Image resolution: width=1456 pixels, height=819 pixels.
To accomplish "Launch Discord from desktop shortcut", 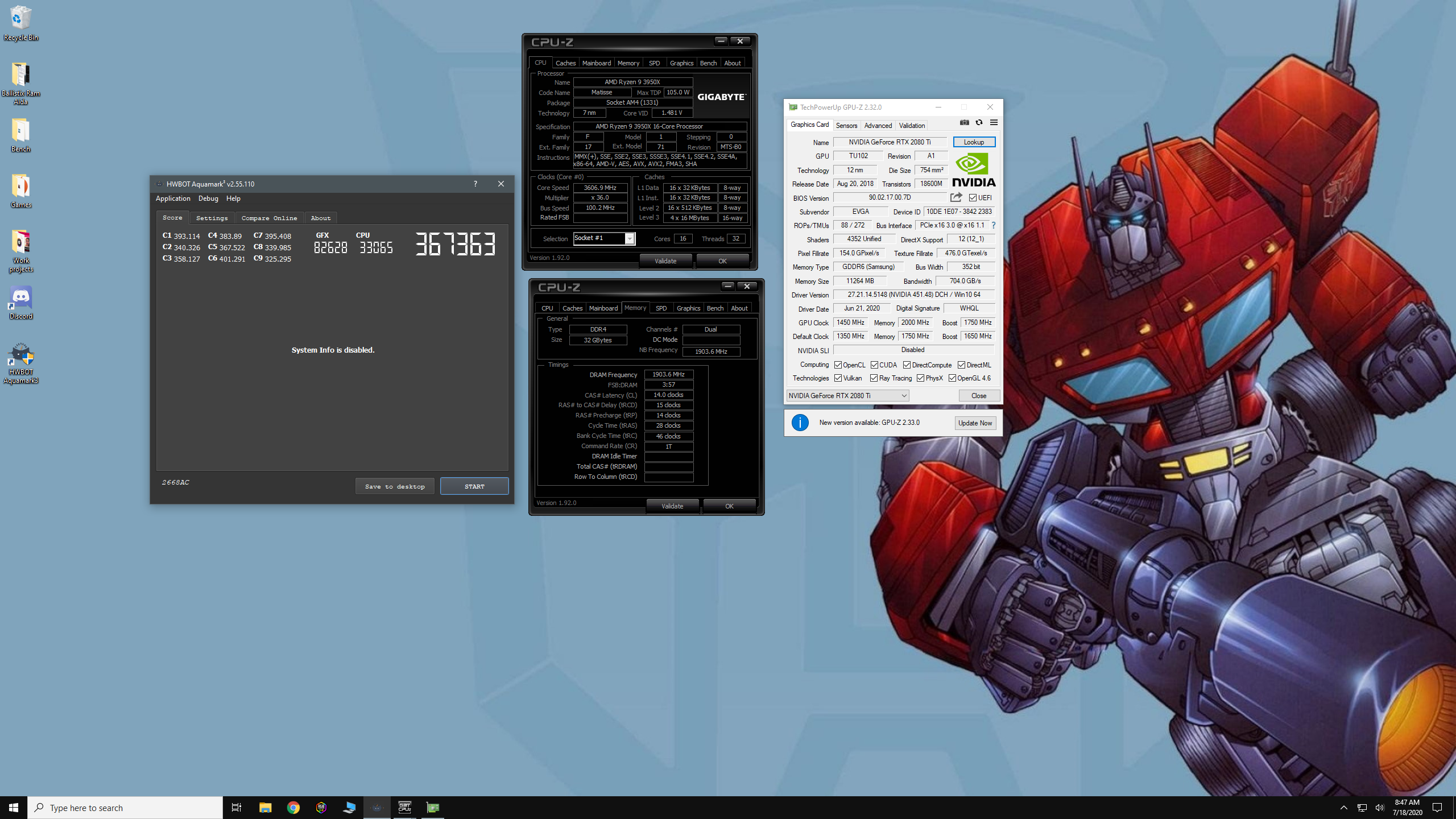I will pyautogui.click(x=20, y=303).
